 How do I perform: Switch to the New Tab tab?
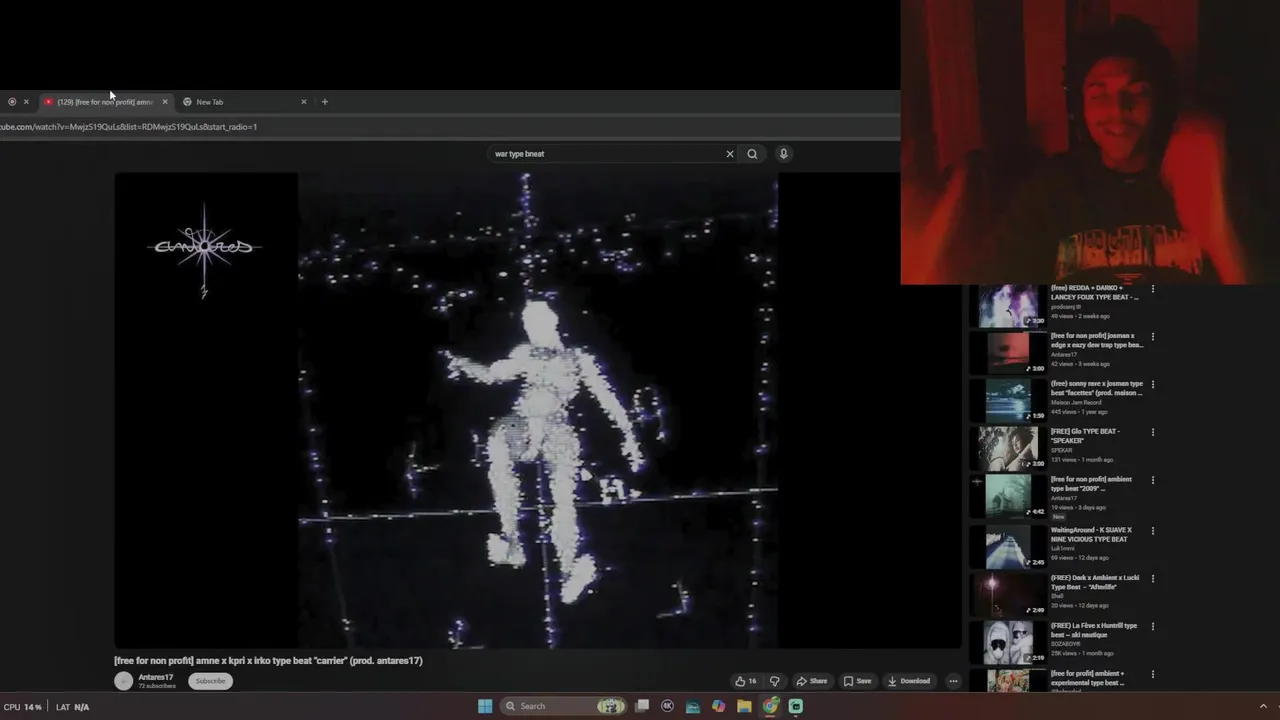point(244,102)
